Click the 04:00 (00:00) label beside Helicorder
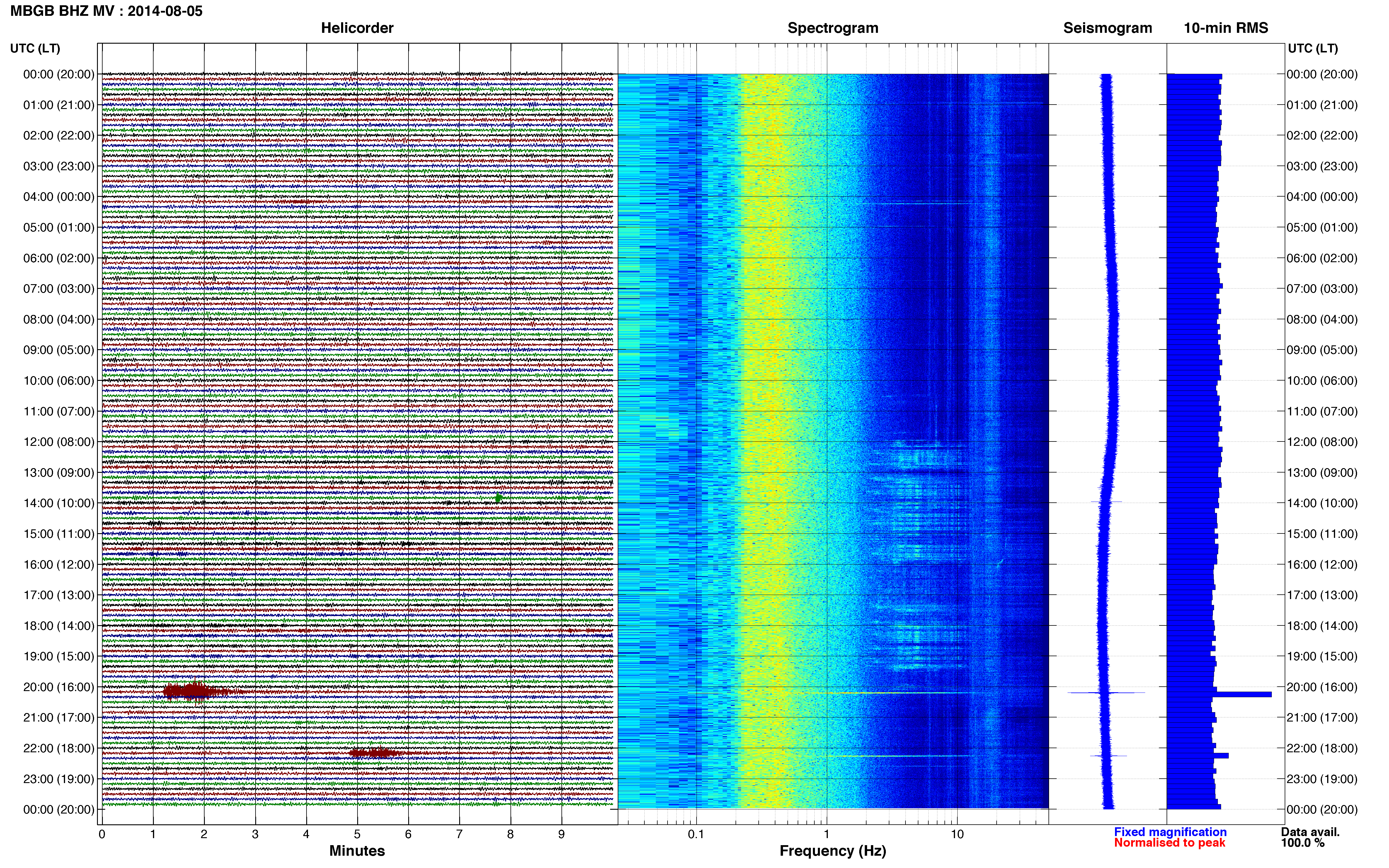This screenshot has width=1389, height=868. point(59,197)
